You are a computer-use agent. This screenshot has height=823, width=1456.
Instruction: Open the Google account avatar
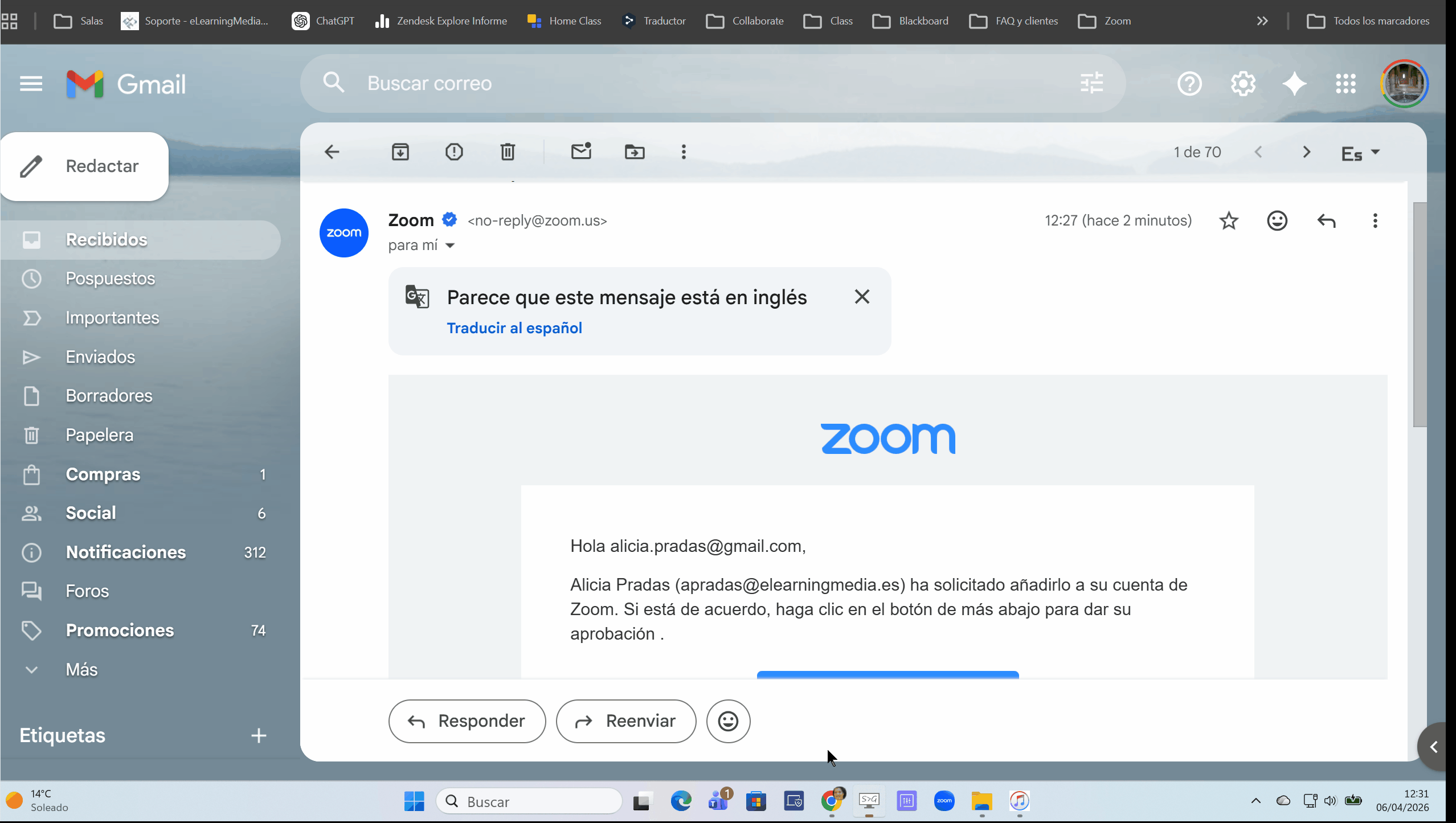click(1404, 84)
